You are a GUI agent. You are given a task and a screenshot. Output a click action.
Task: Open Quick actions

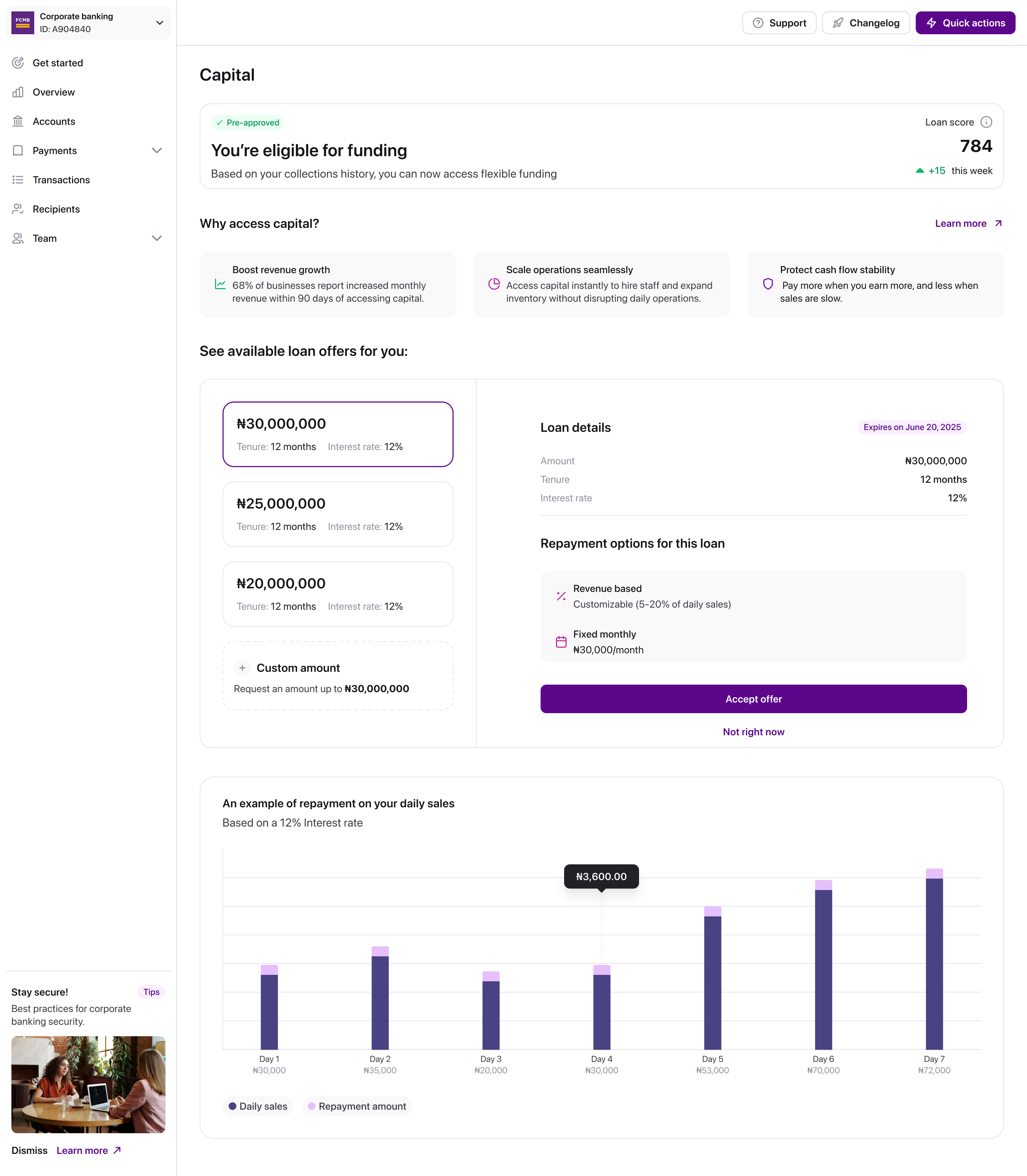point(965,23)
